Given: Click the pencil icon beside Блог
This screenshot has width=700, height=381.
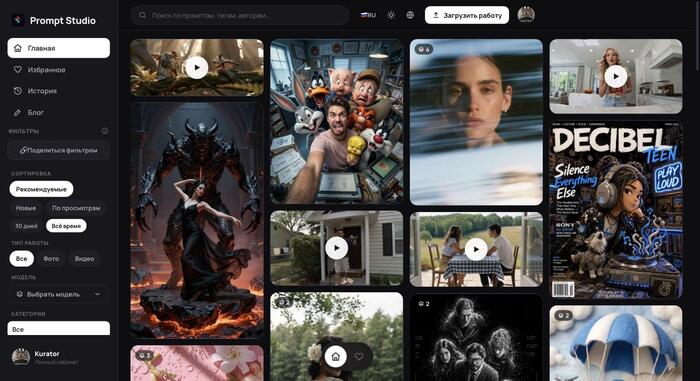Looking at the screenshot, I should (x=17, y=113).
